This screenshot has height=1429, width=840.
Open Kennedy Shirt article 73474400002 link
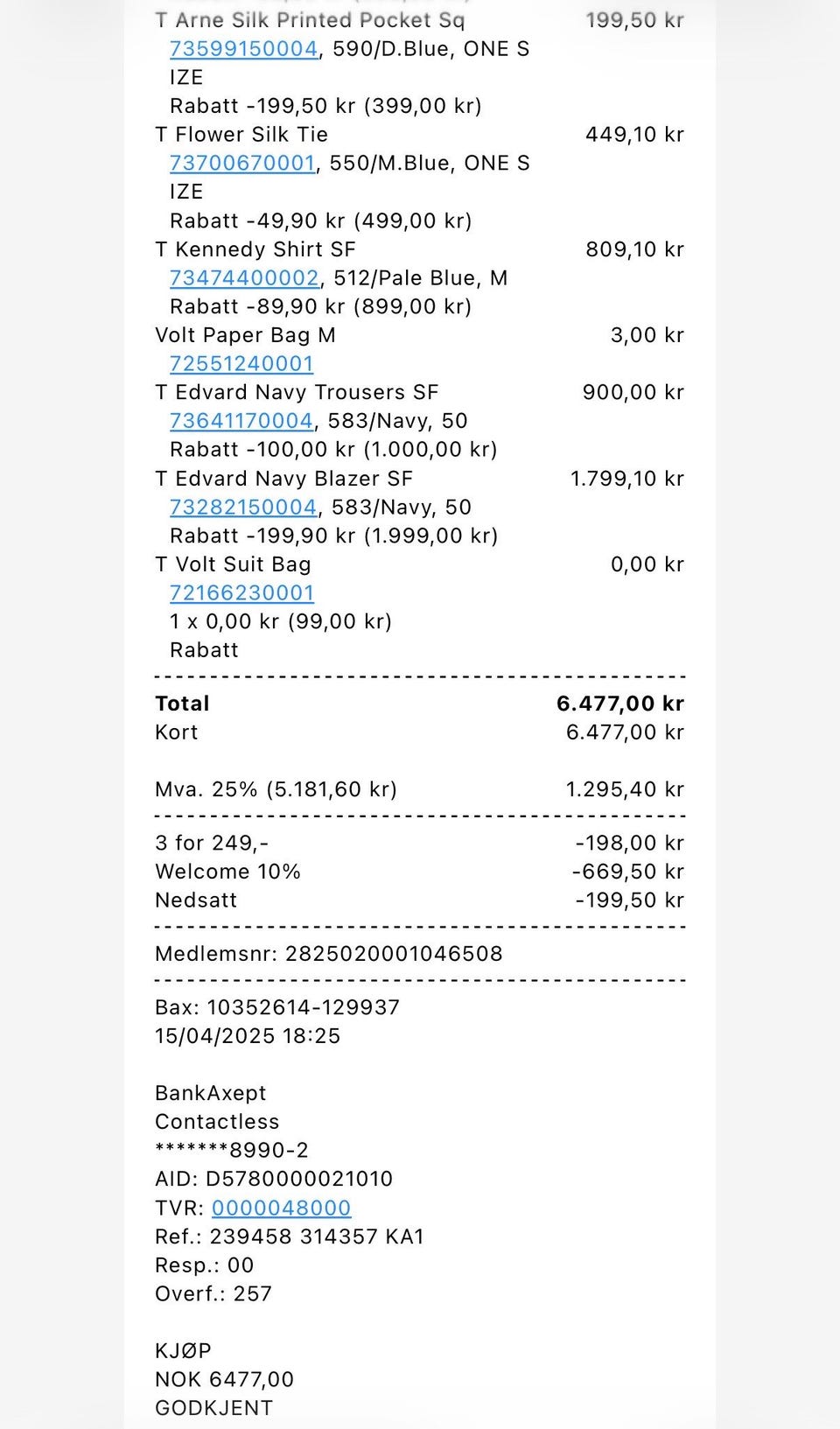click(x=244, y=278)
